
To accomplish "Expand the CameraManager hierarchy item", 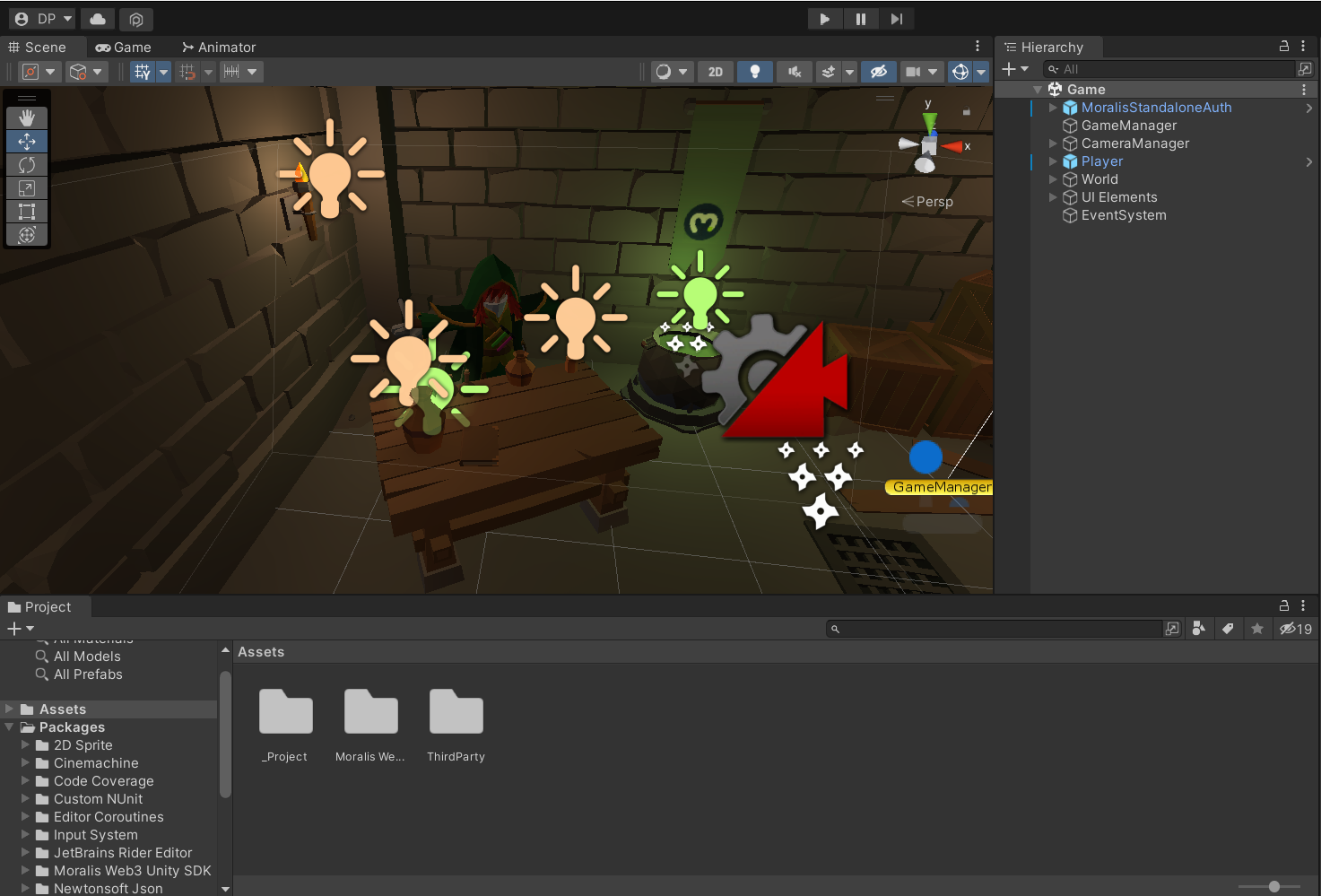I will (1053, 144).
